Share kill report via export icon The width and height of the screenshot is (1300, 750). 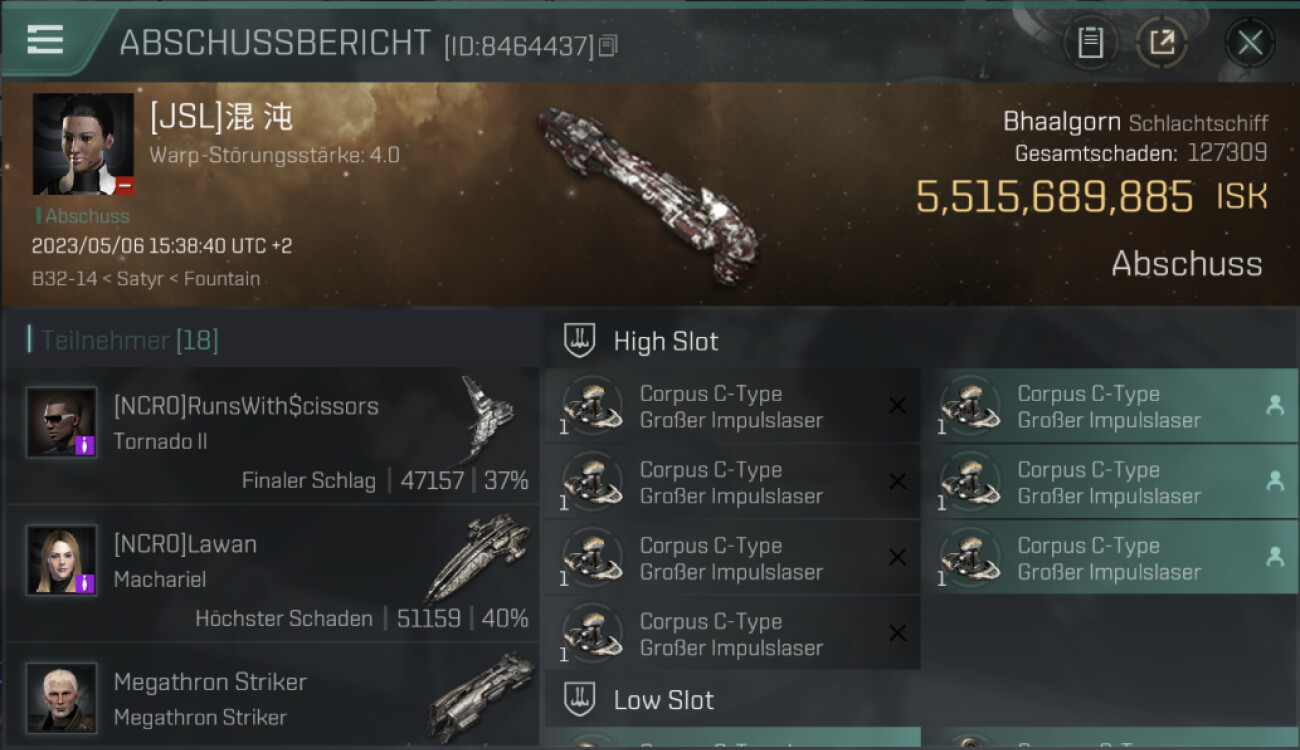[x=1162, y=42]
